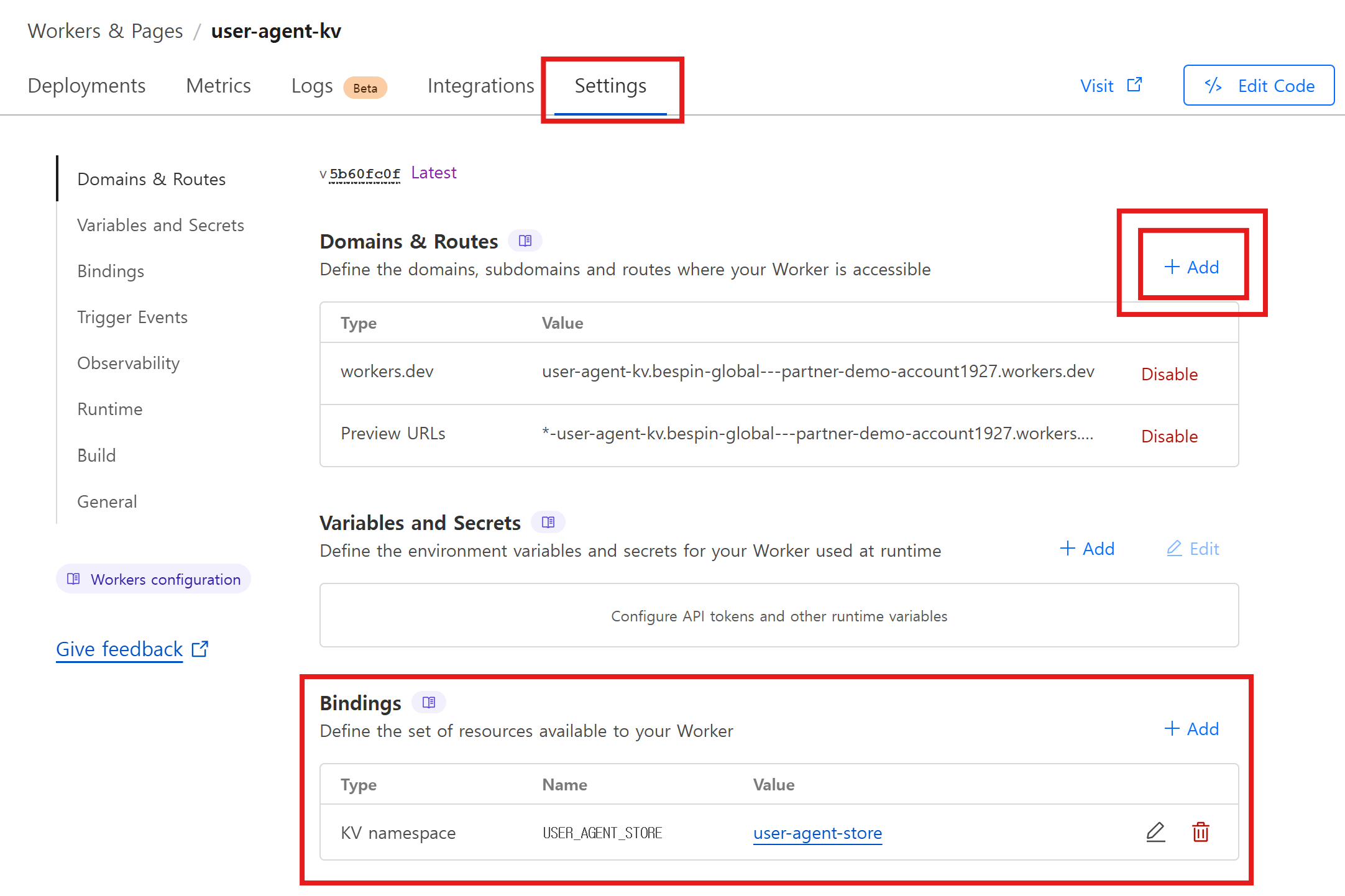The height and width of the screenshot is (896, 1345).
Task: Switch to the Metrics tab
Action: [218, 86]
